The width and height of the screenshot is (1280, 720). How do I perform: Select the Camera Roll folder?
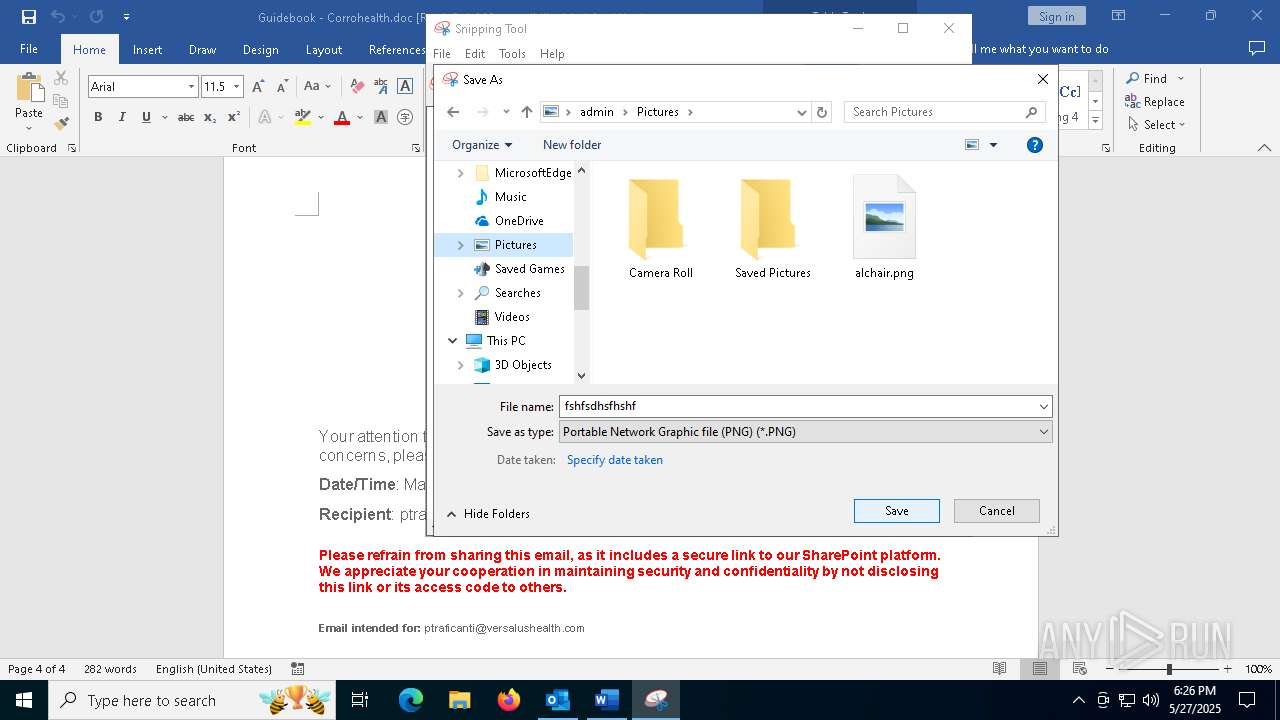tap(660, 228)
